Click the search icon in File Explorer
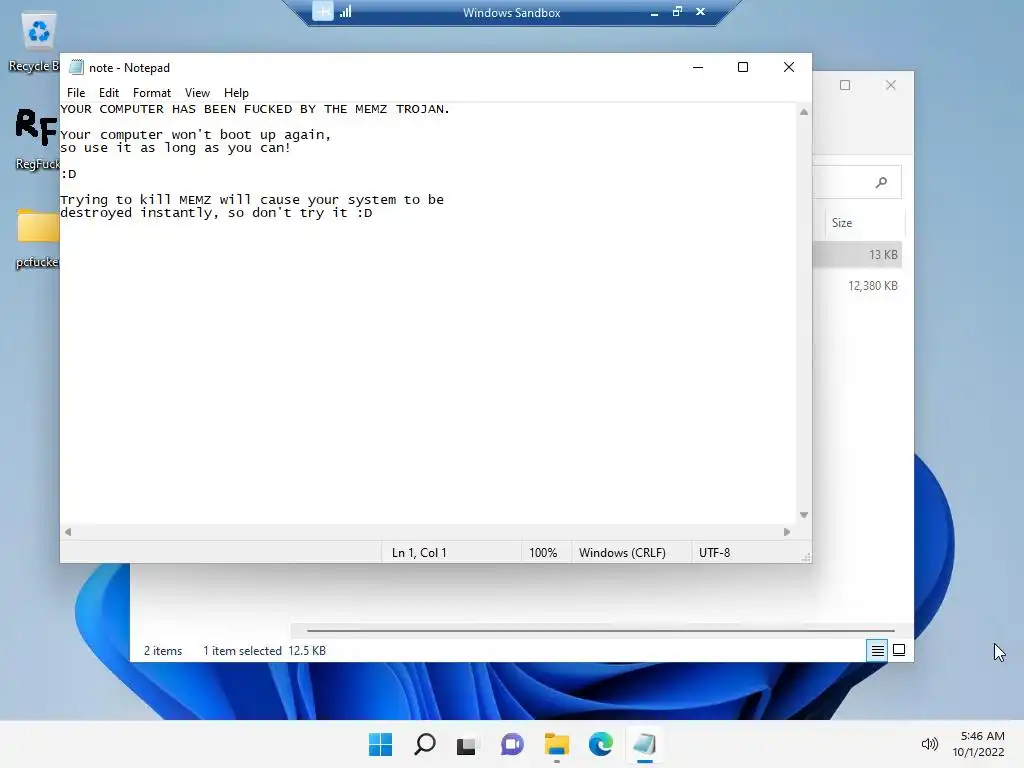The width and height of the screenshot is (1024, 768). coord(881,182)
